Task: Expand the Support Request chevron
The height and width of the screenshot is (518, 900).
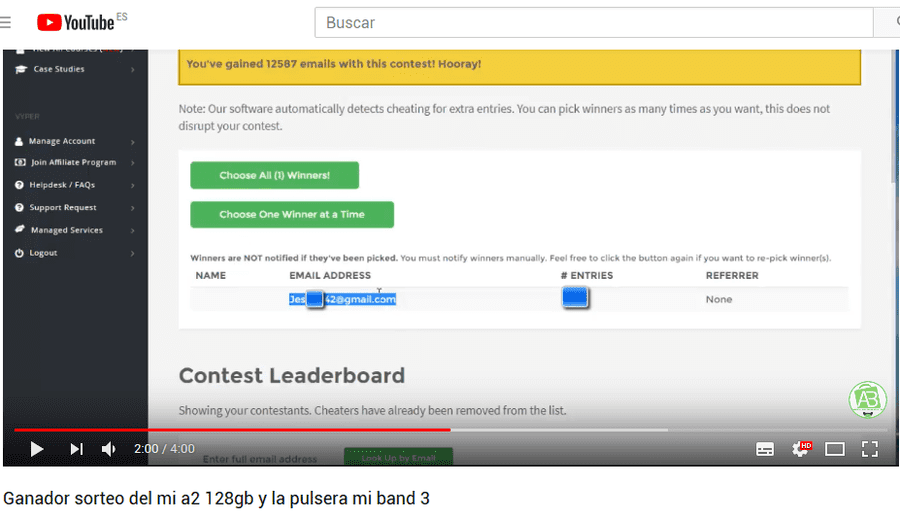Action: [133, 208]
